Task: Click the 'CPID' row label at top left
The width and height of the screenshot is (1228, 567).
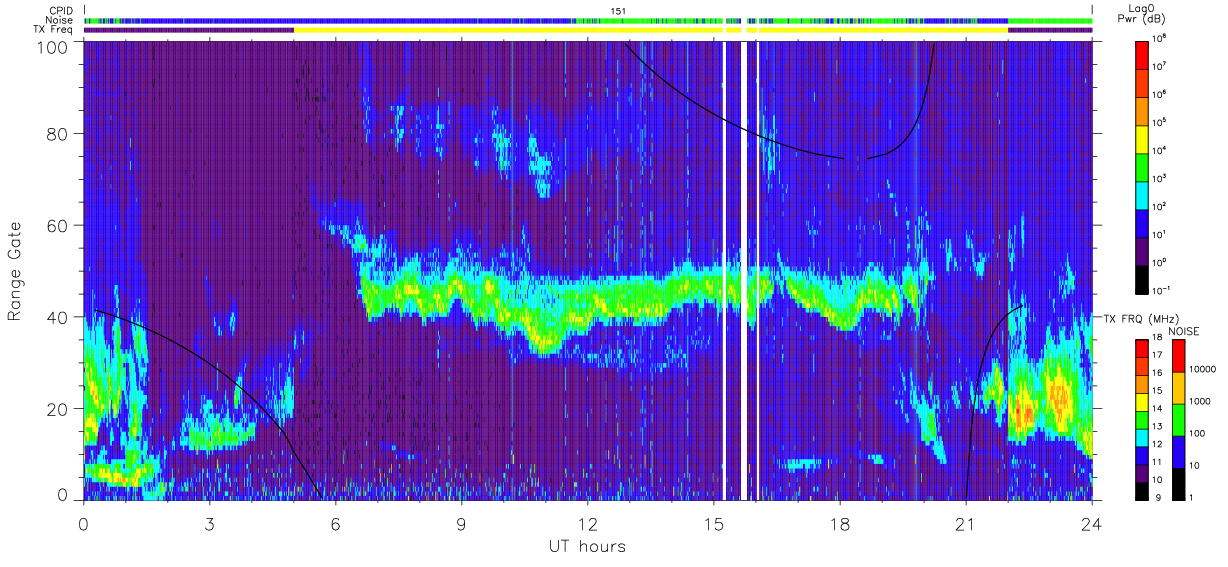Action: coord(60,11)
